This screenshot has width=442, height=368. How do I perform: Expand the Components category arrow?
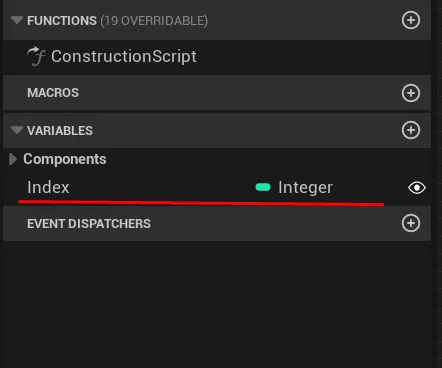(13, 159)
